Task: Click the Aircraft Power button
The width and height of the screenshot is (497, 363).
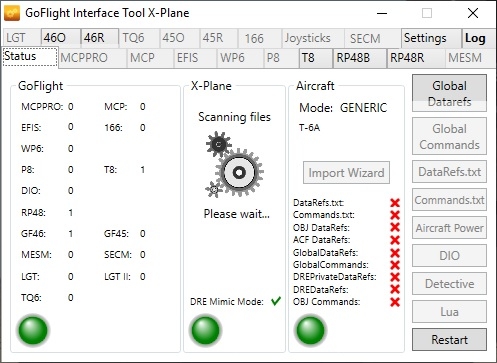Action: (x=449, y=228)
